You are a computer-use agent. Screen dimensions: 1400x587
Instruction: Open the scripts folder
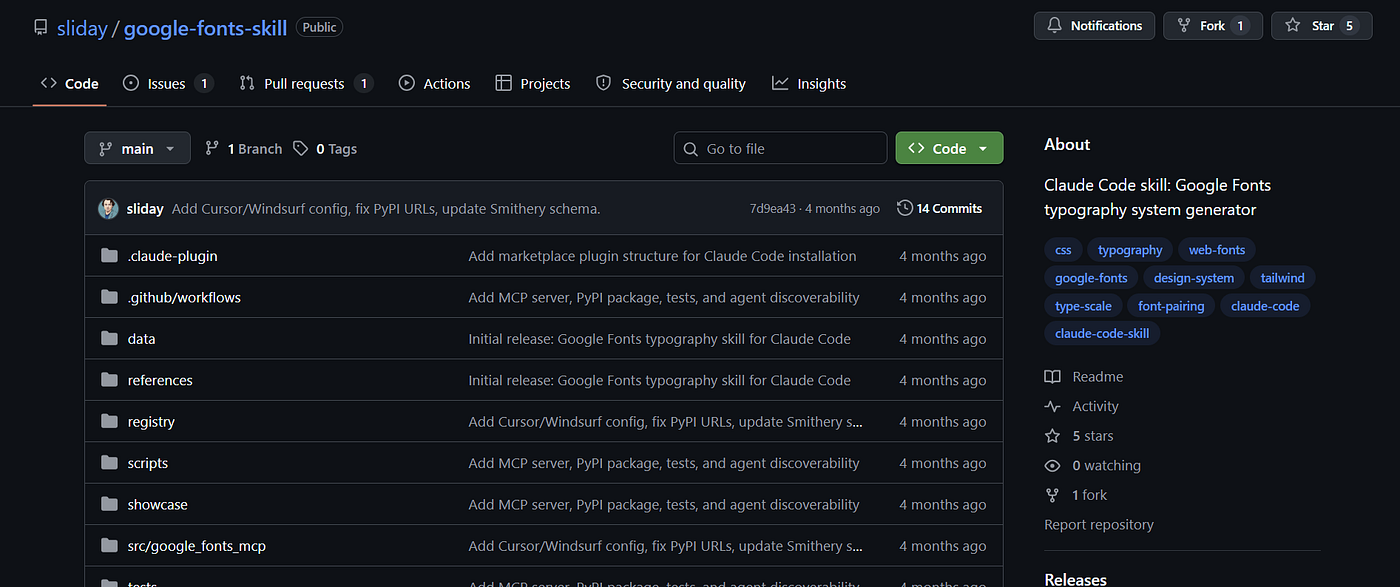148,463
